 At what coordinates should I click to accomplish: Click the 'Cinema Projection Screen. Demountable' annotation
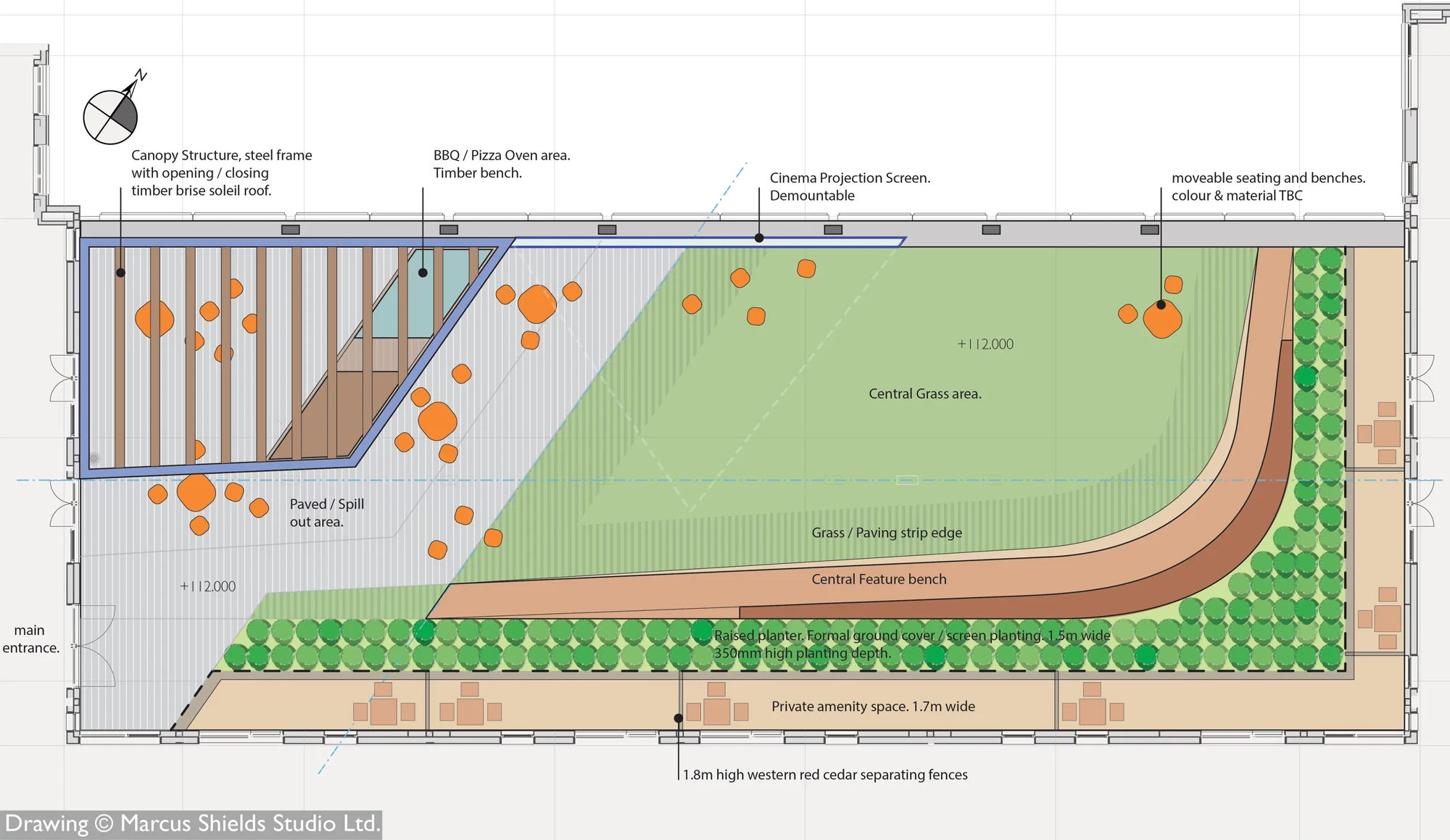[x=850, y=186]
